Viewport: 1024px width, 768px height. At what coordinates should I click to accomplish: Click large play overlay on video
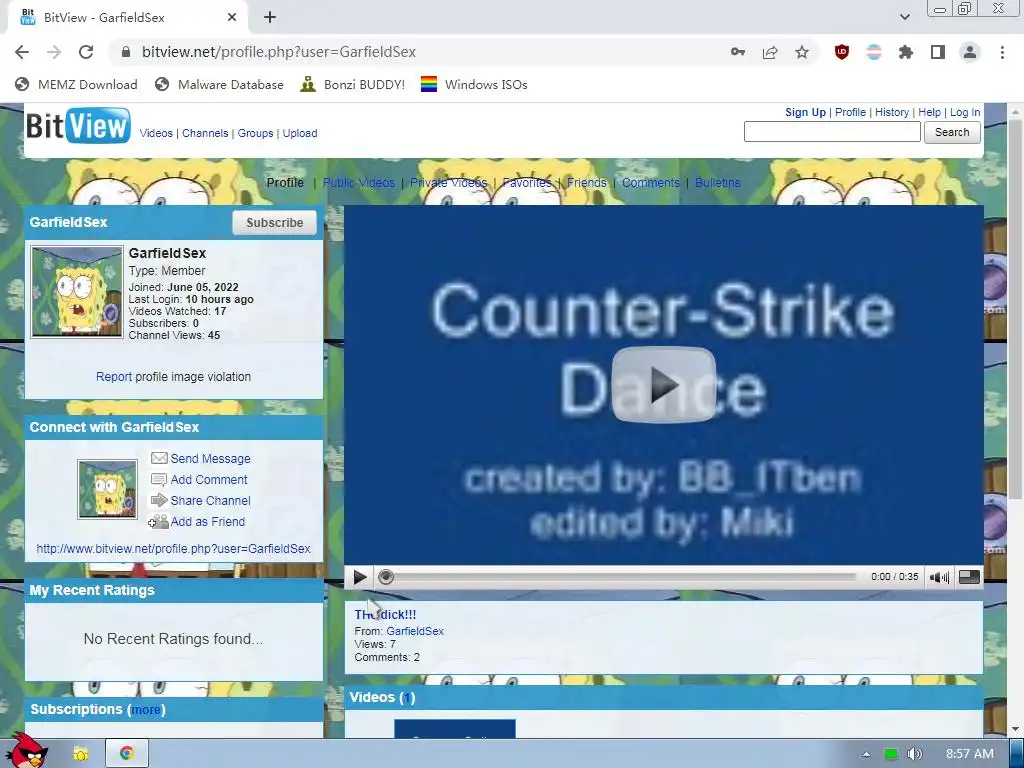664,385
